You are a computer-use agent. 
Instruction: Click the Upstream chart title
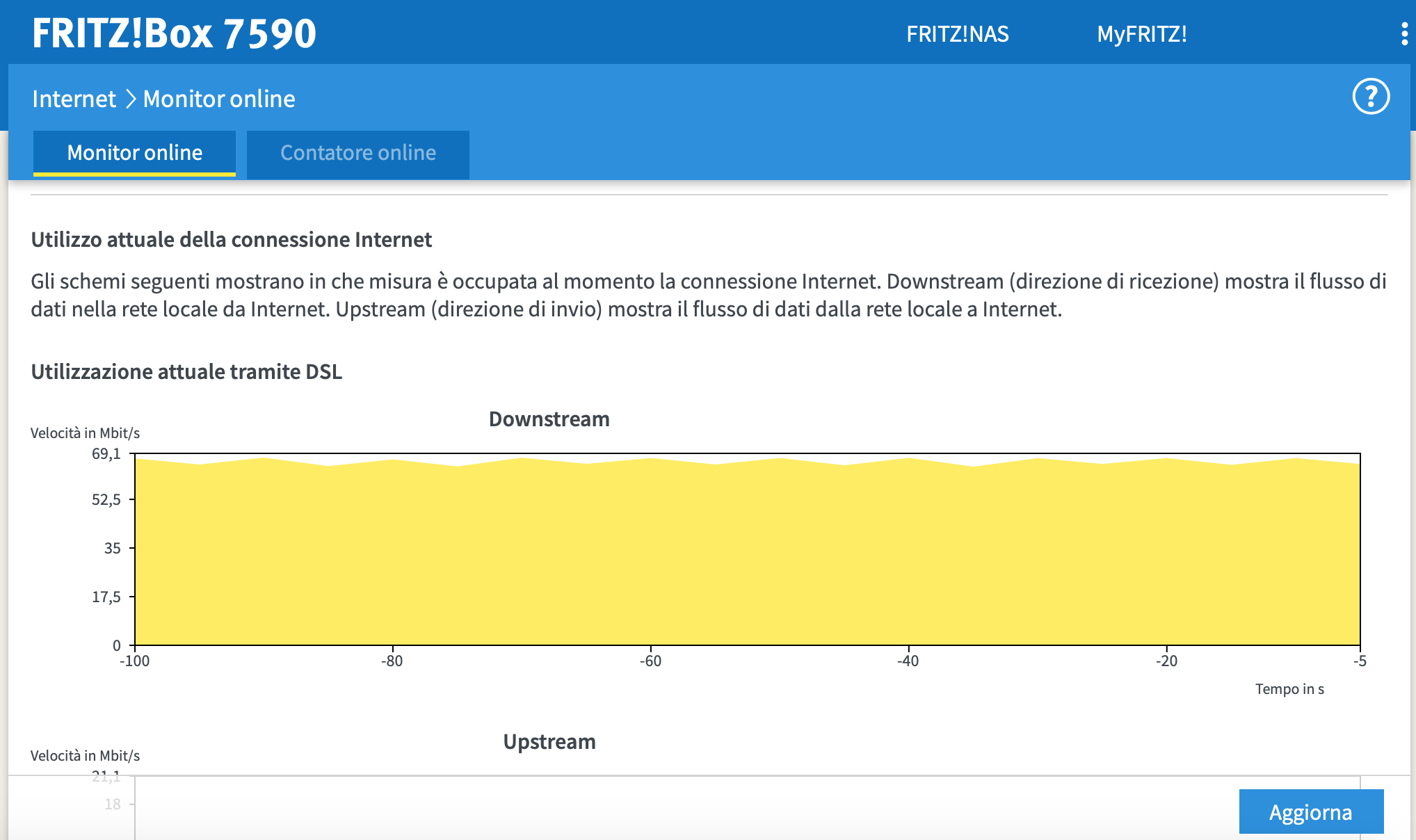coord(549,742)
